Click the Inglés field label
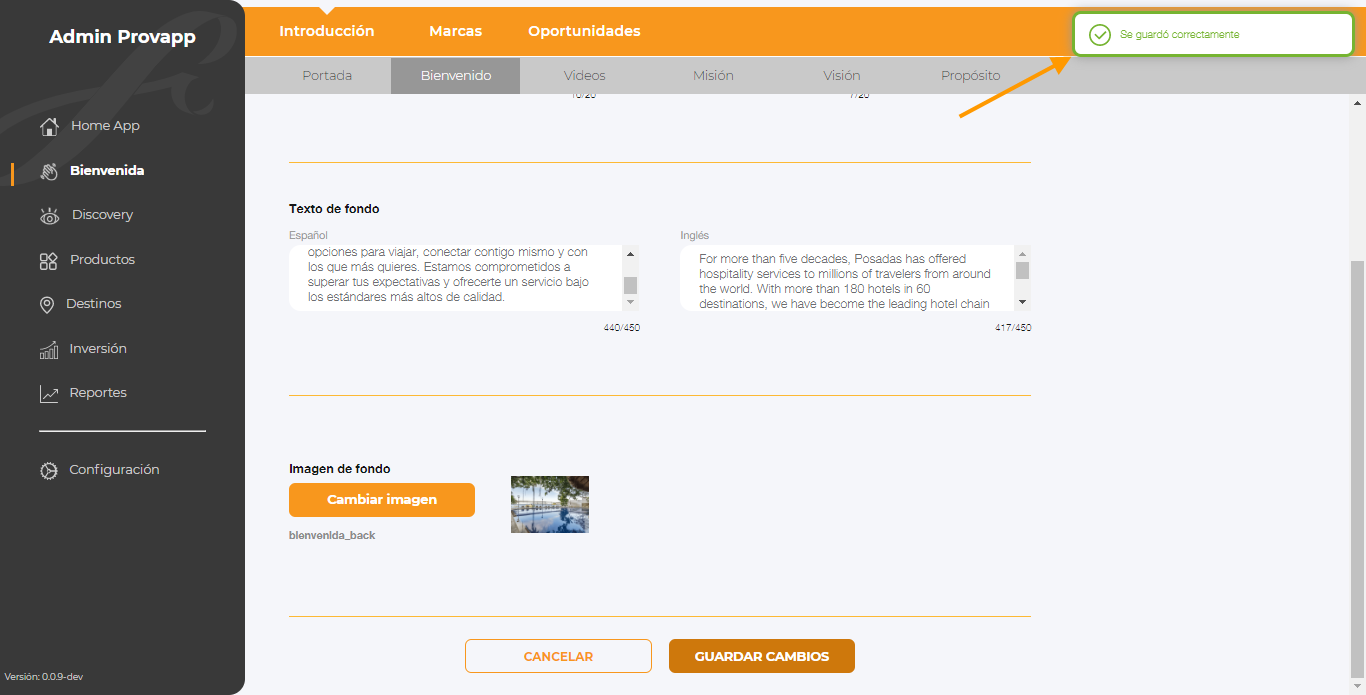The width and height of the screenshot is (1366, 695). tap(694, 235)
